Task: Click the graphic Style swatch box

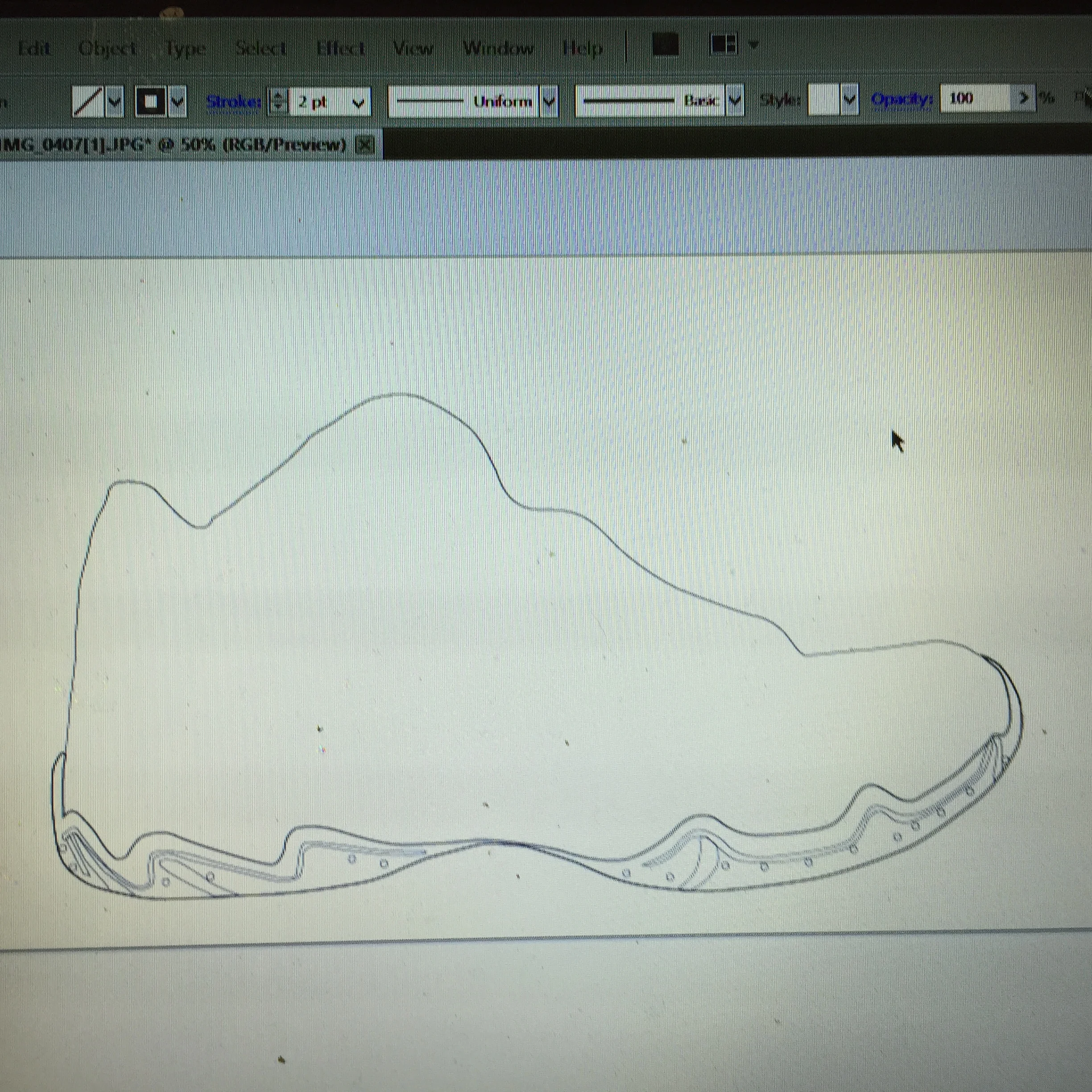Action: [x=823, y=100]
